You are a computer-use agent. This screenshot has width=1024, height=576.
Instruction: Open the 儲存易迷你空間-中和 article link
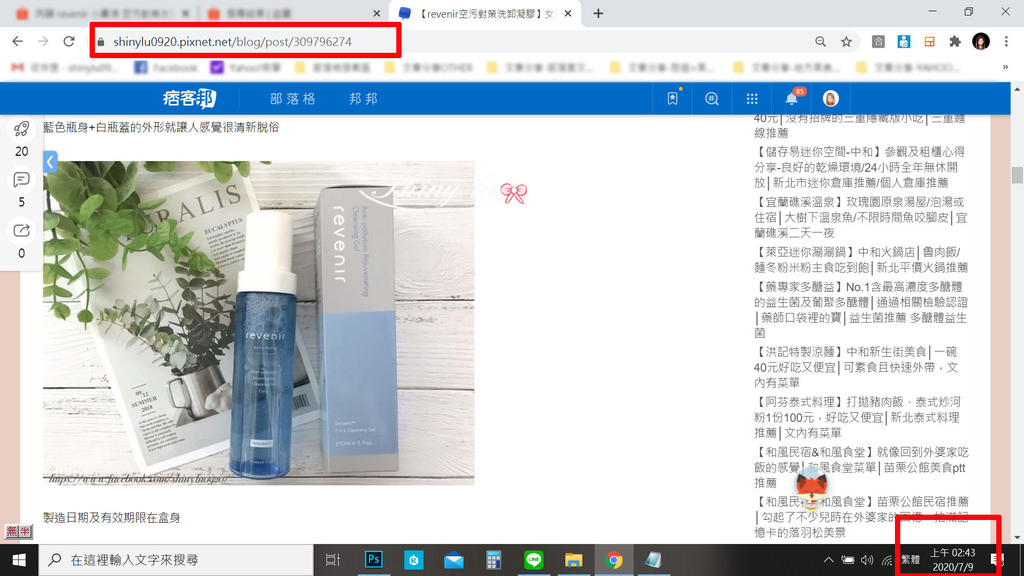[x=859, y=167]
